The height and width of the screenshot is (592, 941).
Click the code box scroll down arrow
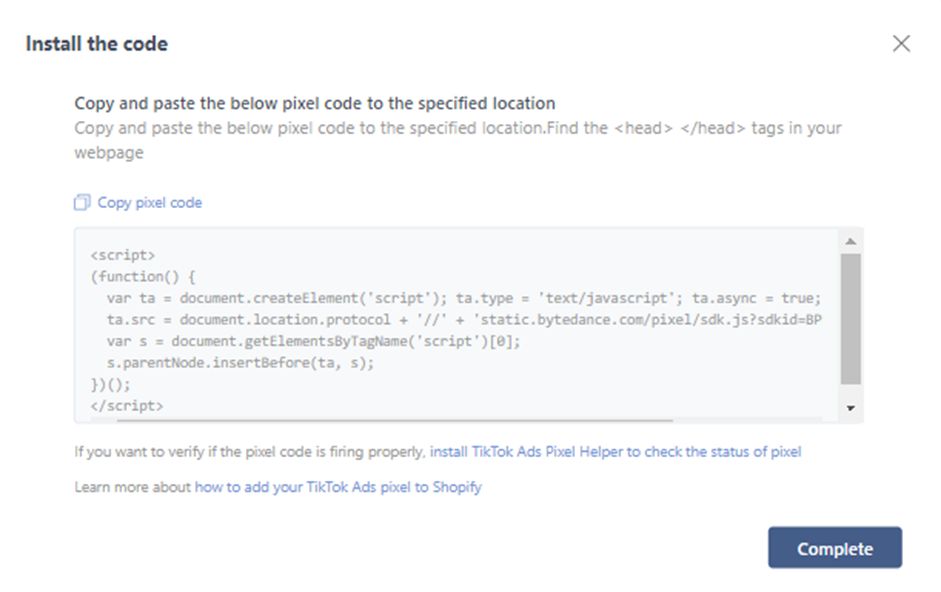click(850, 408)
